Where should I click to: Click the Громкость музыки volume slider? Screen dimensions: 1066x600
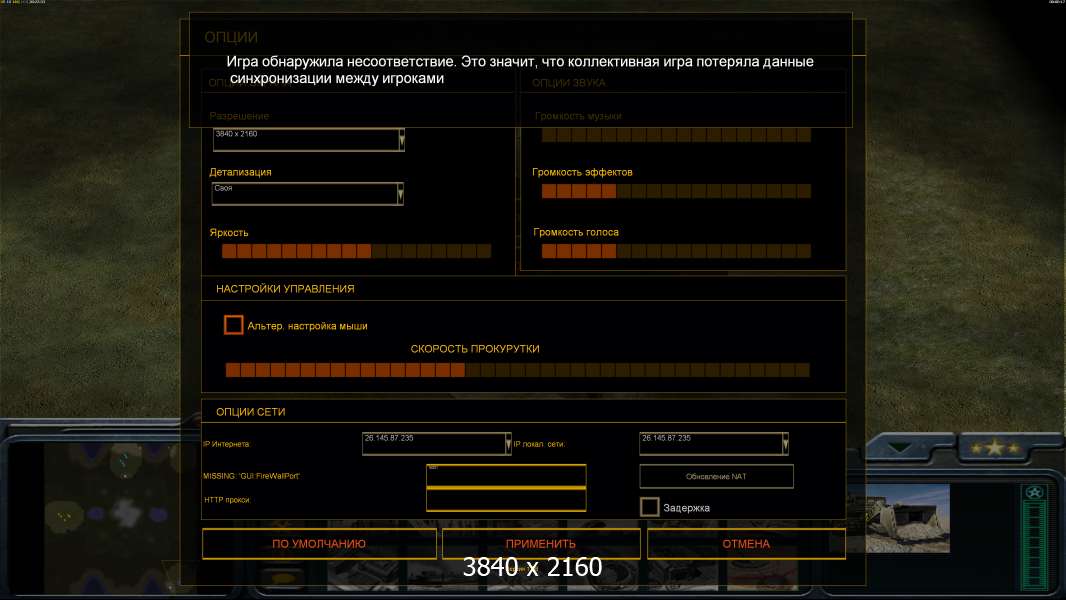676,135
